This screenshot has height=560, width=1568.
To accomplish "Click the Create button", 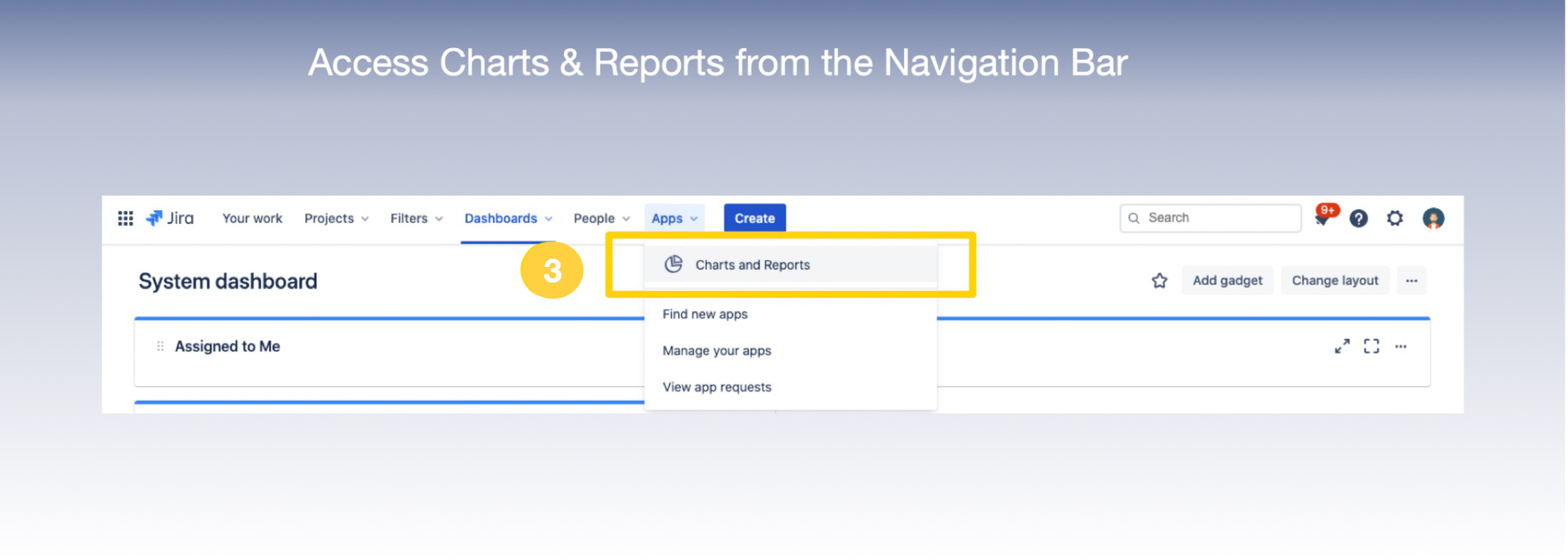I will coord(754,218).
